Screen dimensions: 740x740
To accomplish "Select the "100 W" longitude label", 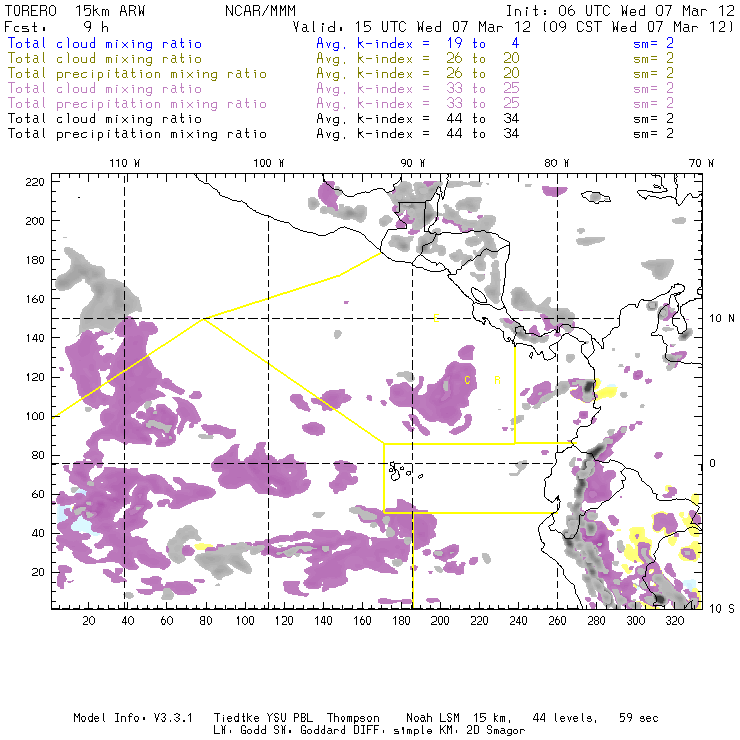I will point(269,163).
